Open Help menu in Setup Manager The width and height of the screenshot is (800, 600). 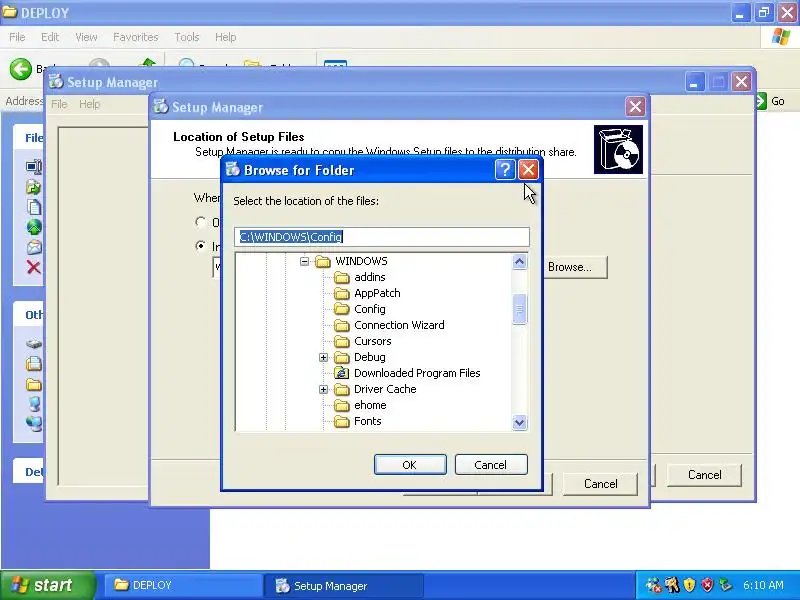[x=89, y=104]
